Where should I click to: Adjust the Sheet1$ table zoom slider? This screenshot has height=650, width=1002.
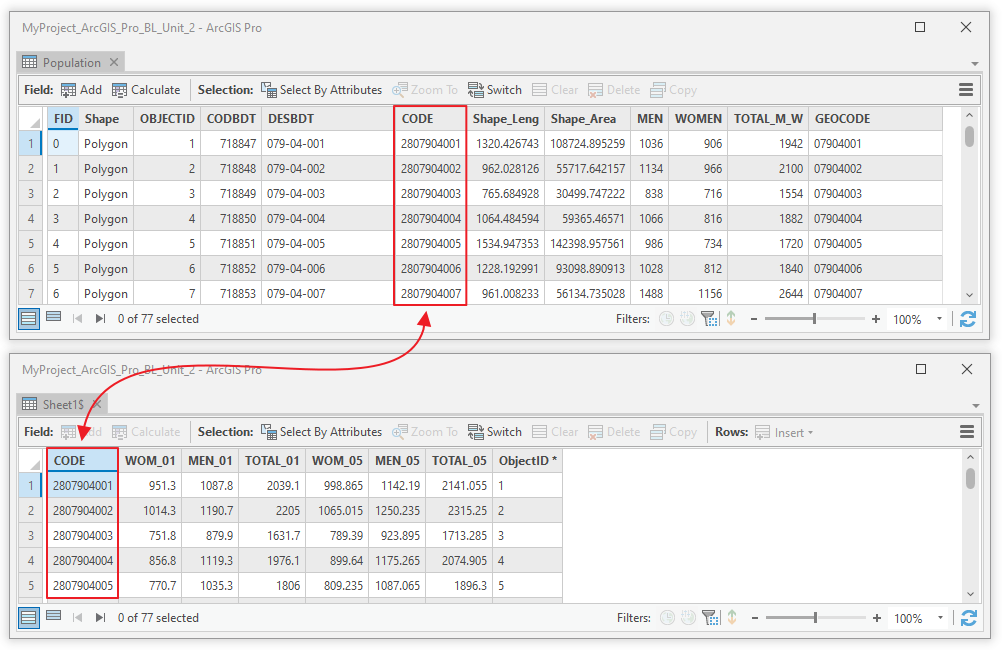815,617
